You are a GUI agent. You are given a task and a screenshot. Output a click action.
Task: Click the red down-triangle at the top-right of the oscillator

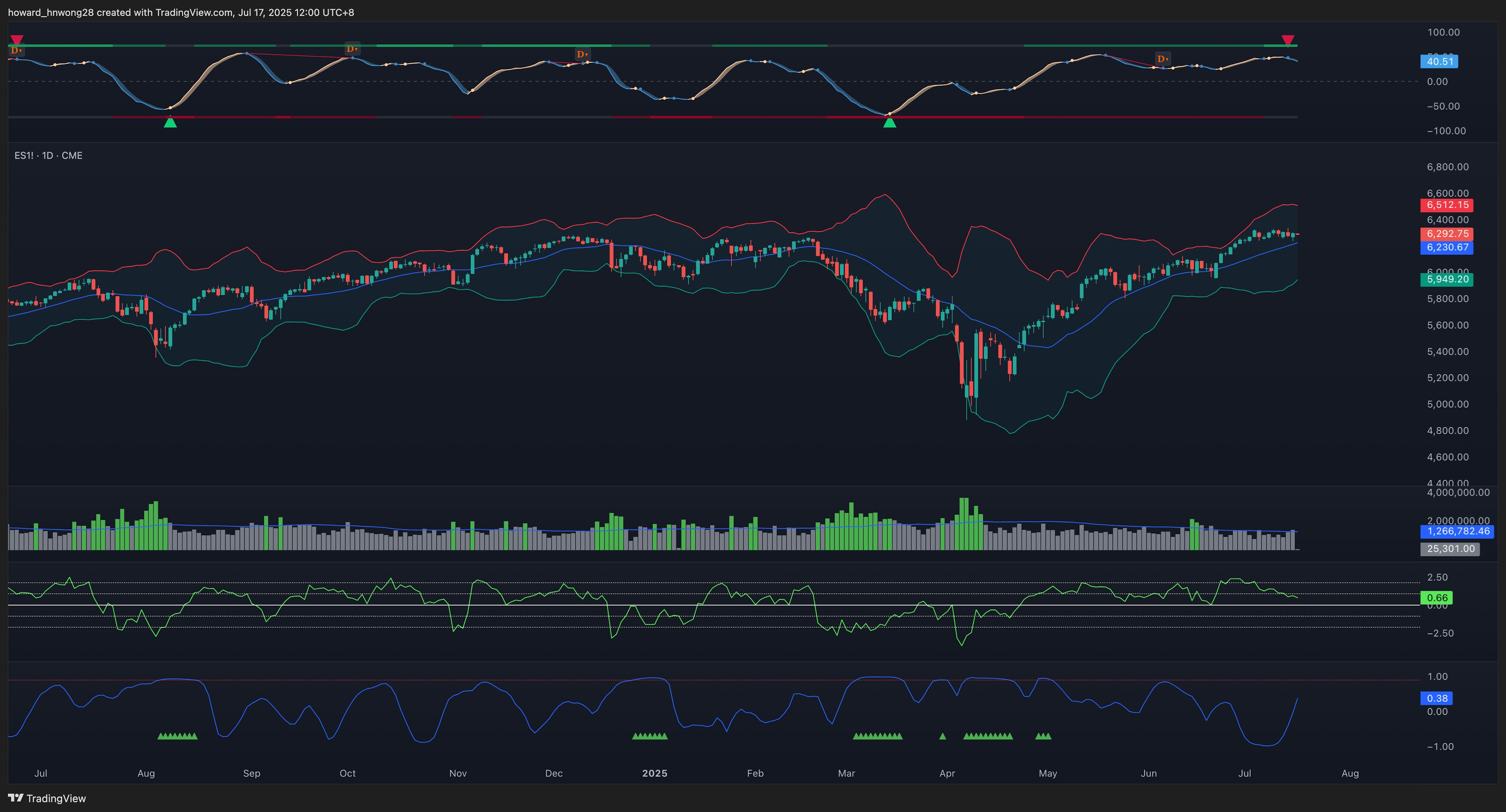[1287, 40]
